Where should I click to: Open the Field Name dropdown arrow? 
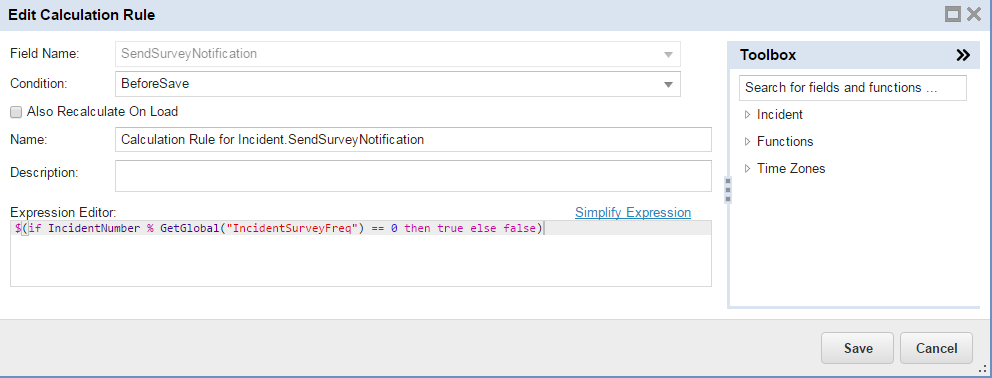click(x=668, y=54)
